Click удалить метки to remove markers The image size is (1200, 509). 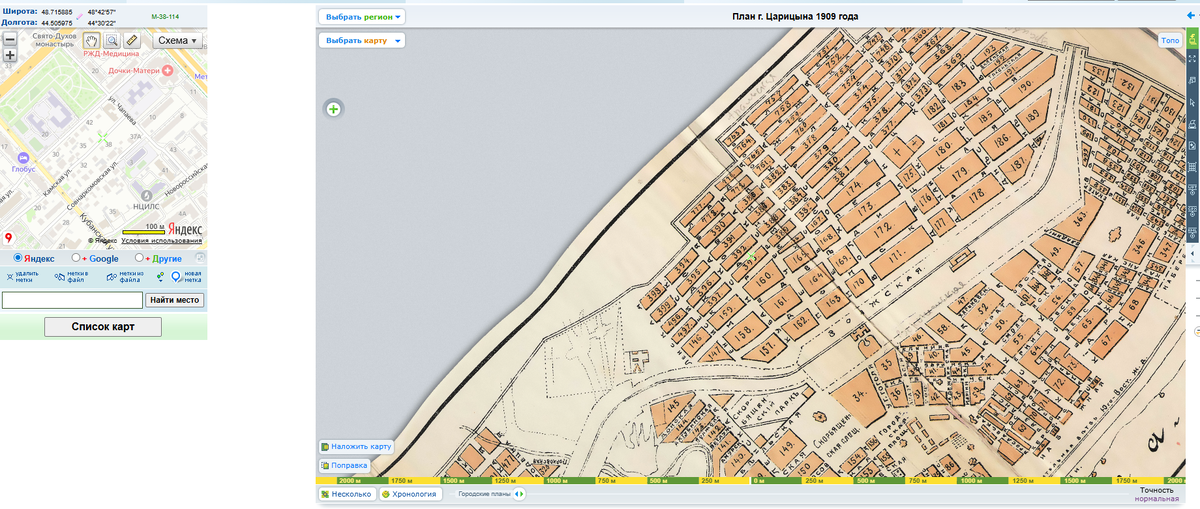pyautogui.click(x=22, y=276)
